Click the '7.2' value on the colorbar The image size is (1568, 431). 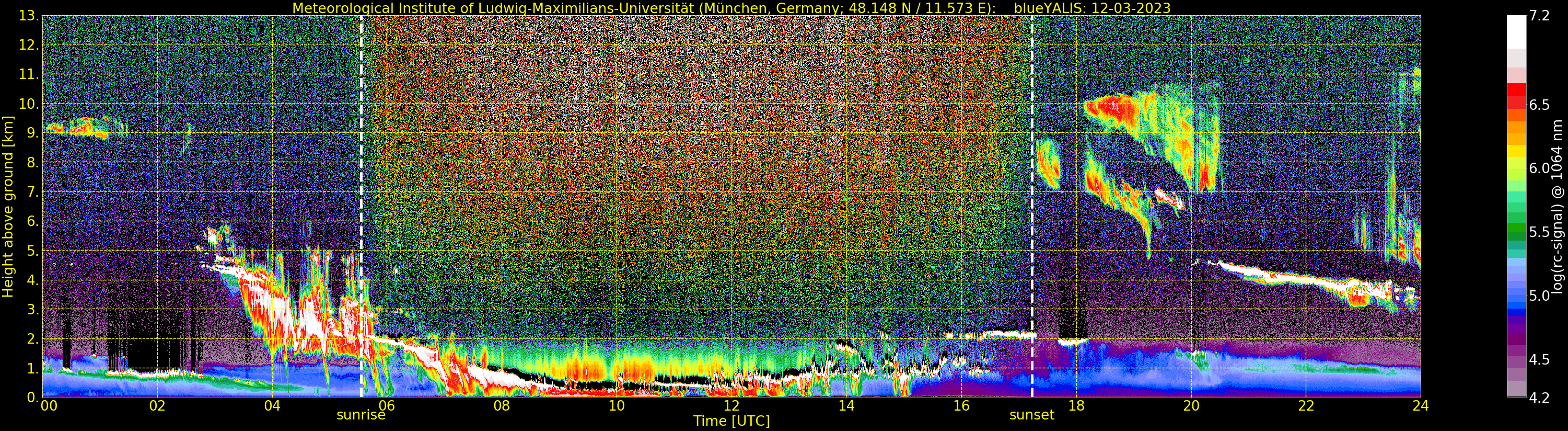(x=1539, y=16)
